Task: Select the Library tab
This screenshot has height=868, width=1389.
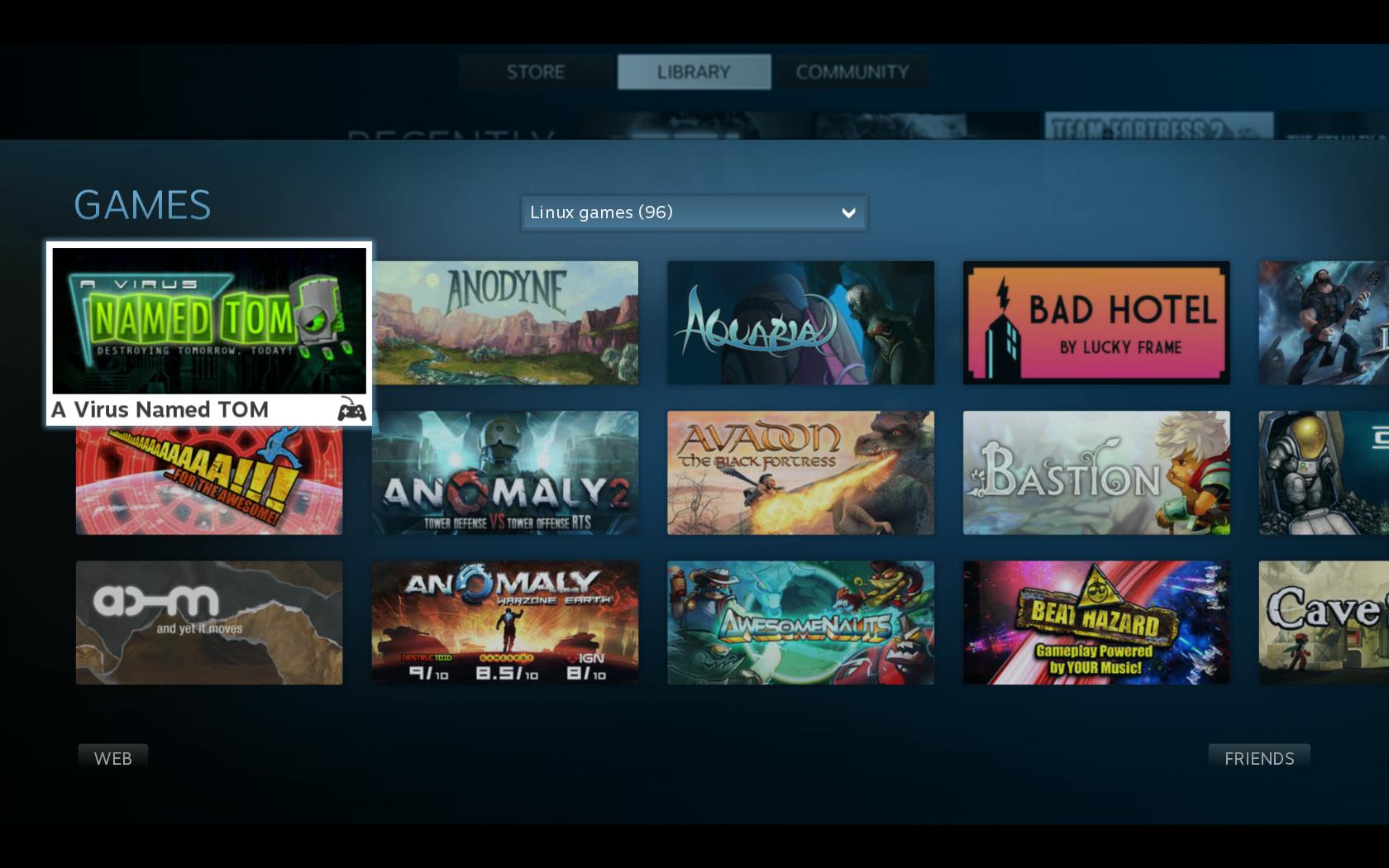Action: point(694,72)
